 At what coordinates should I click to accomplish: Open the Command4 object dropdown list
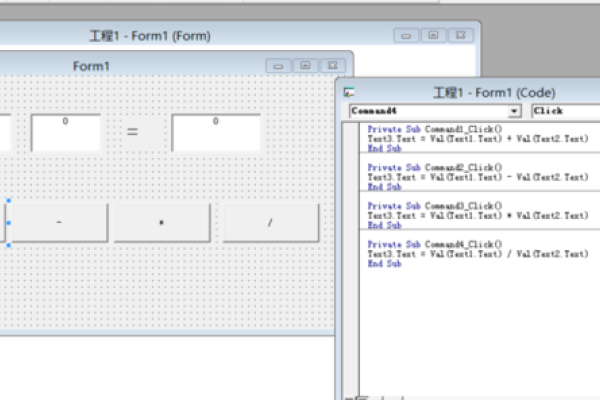[x=514, y=110]
